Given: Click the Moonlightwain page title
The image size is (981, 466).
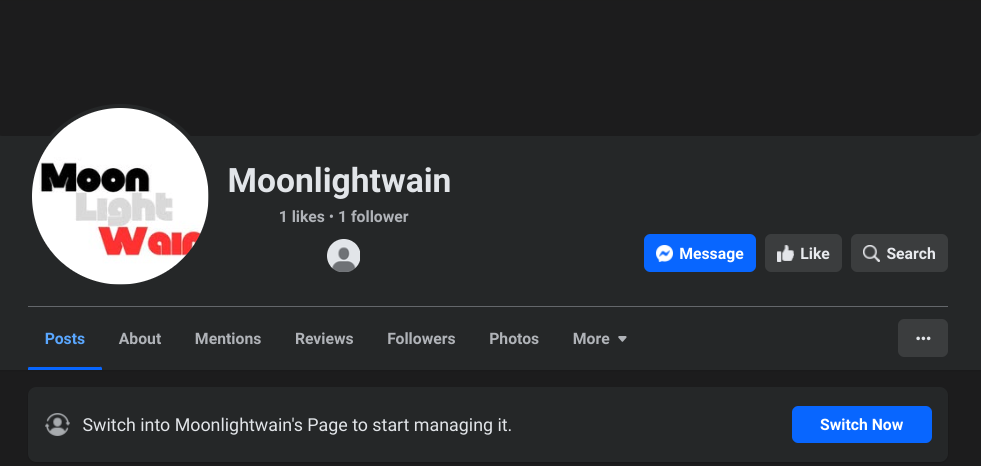Looking at the screenshot, I should click(339, 180).
